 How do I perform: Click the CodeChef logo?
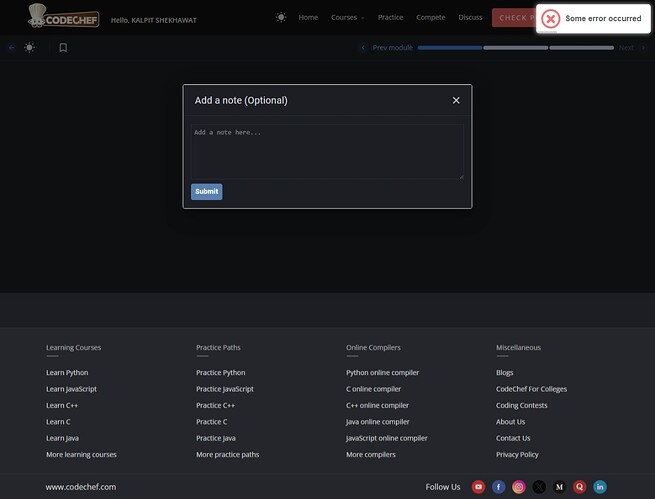(x=63, y=16)
